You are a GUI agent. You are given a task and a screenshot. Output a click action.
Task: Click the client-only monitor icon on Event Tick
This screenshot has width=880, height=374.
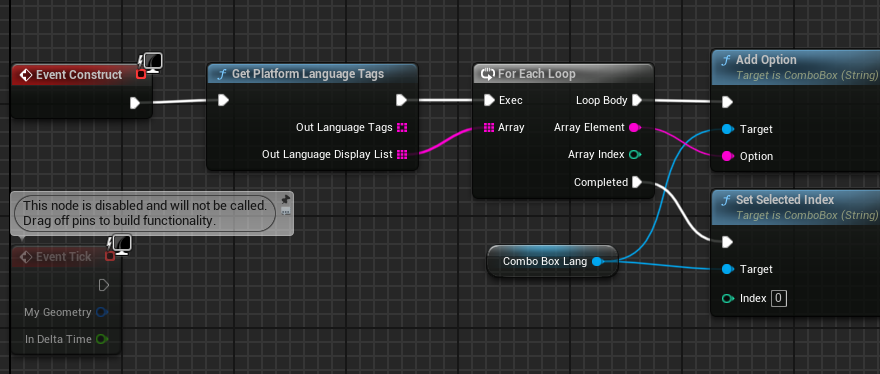coord(121,244)
